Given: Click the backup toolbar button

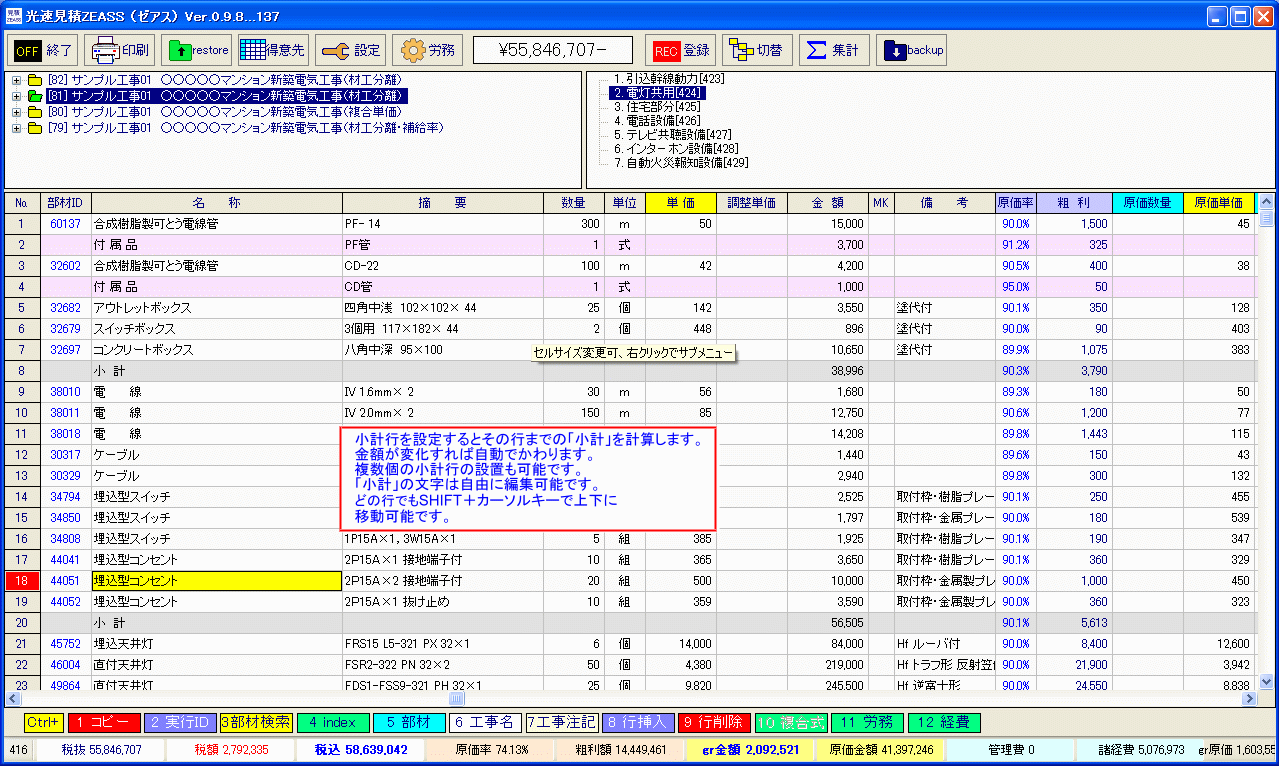Looking at the screenshot, I should 911,50.
